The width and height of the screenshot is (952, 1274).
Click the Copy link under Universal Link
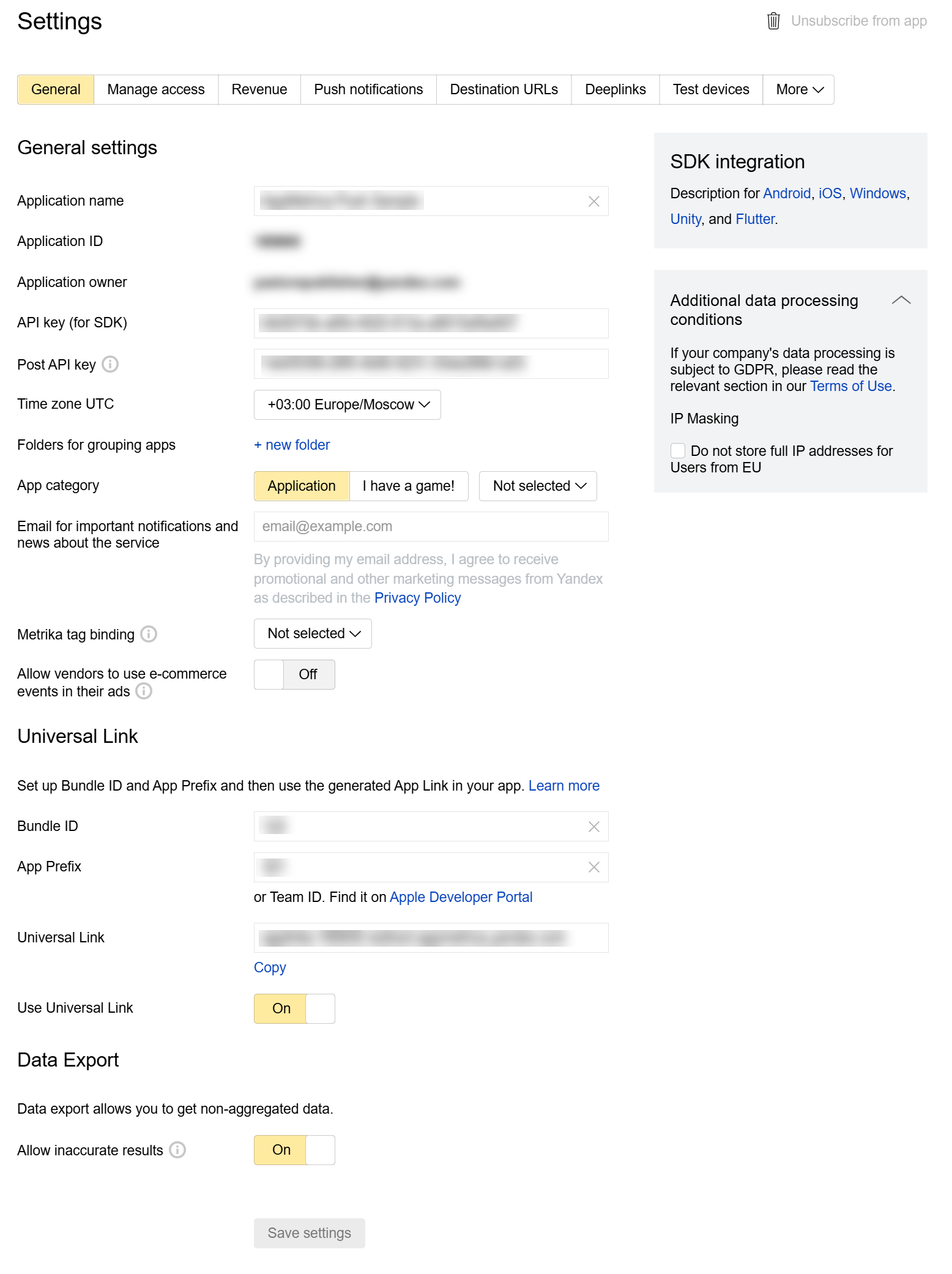point(270,967)
